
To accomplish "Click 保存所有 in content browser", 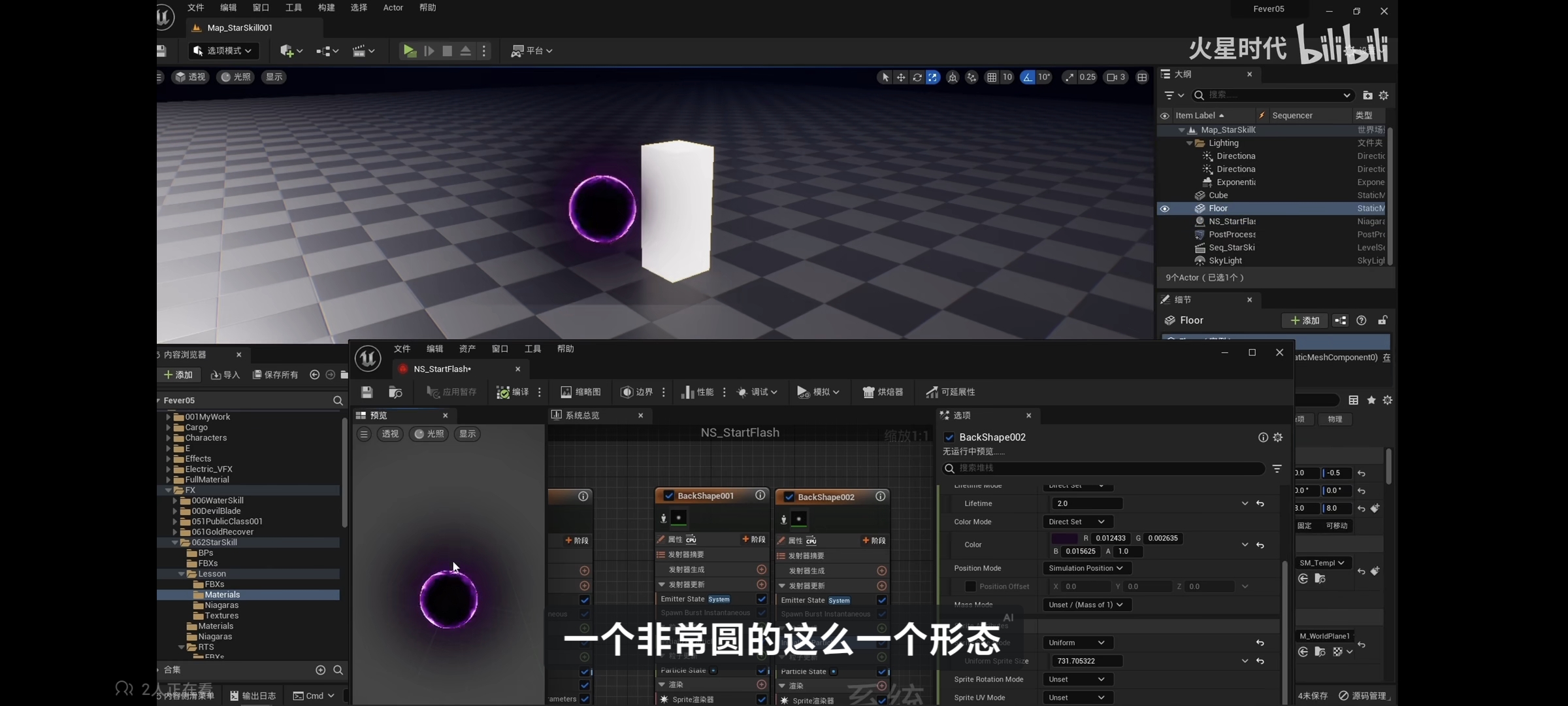I will [276, 375].
